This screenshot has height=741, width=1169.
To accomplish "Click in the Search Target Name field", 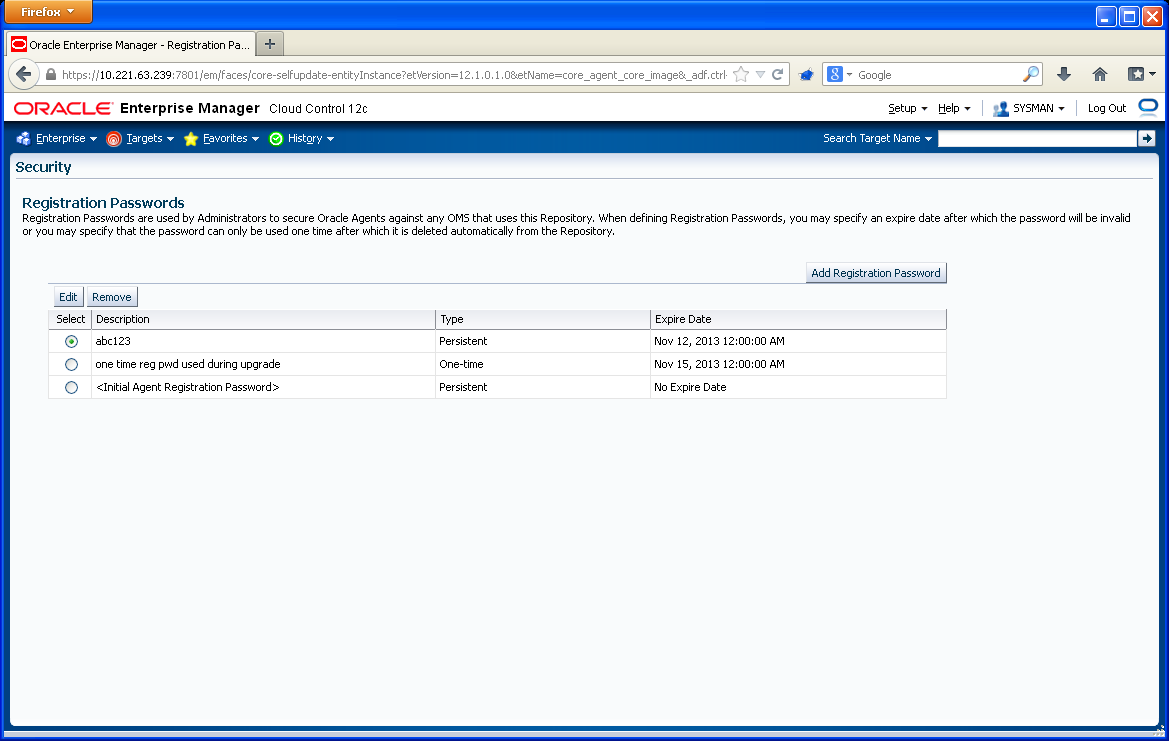I will [1037, 139].
